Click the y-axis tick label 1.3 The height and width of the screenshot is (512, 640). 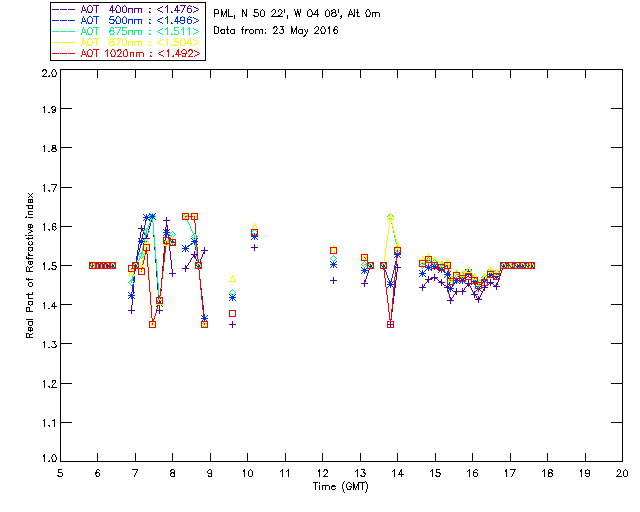[x=49, y=345]
